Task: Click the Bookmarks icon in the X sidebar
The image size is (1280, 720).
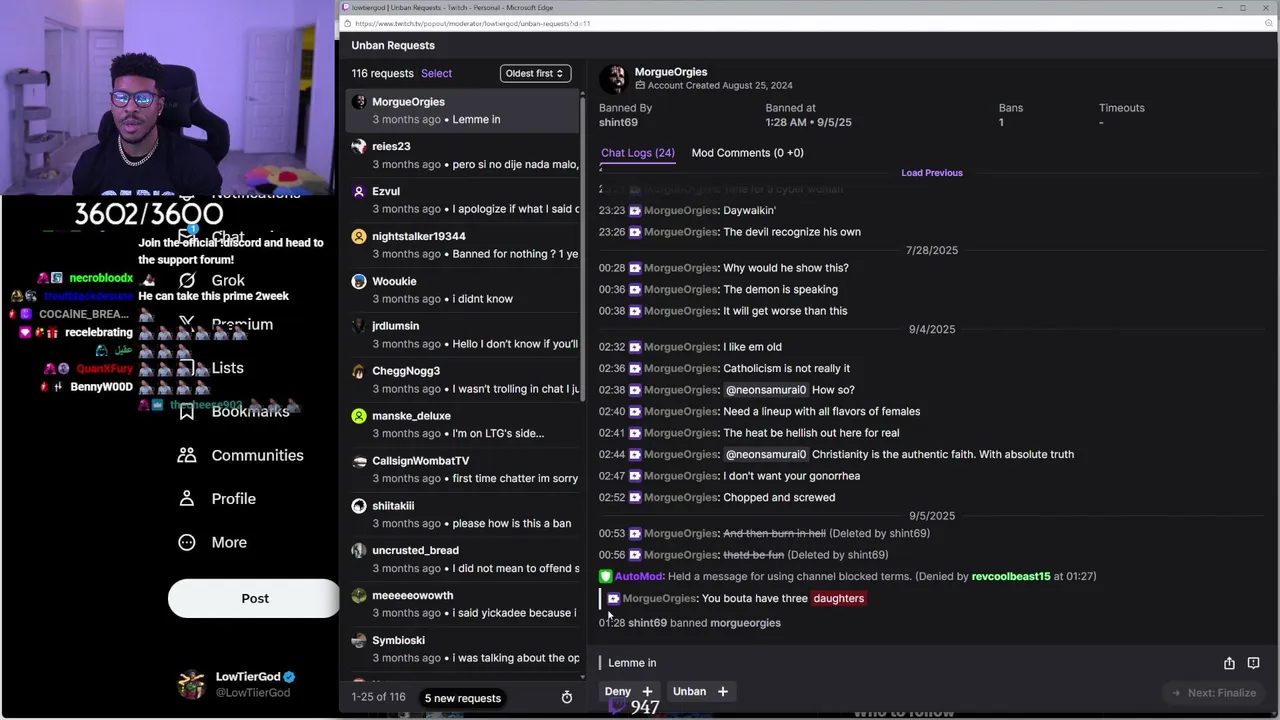Action: click(x=187, y=411)
